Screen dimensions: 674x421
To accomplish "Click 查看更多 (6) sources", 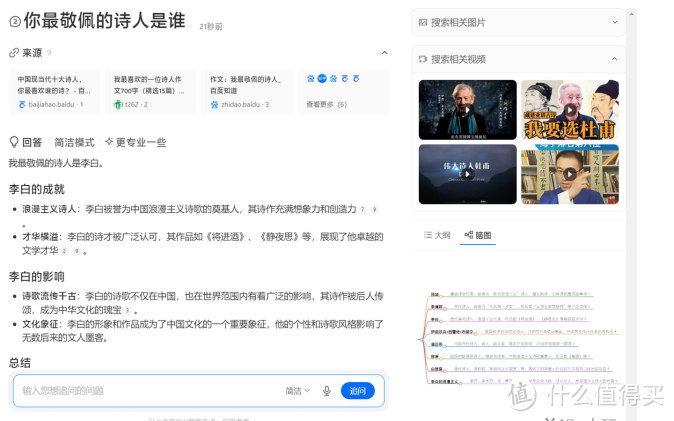I will click(x=326, y=104).
